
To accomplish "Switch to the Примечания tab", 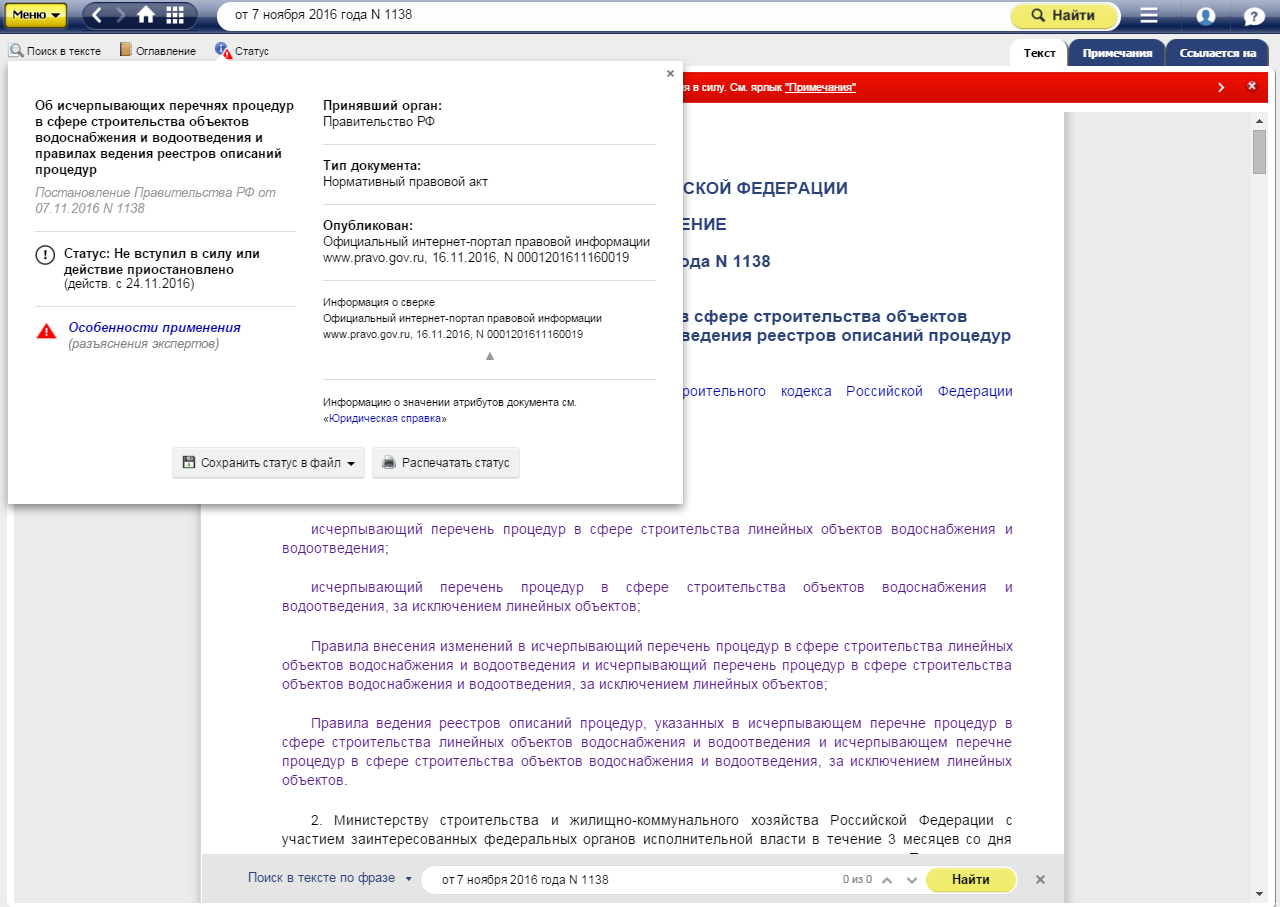I will coord(1117,53).
